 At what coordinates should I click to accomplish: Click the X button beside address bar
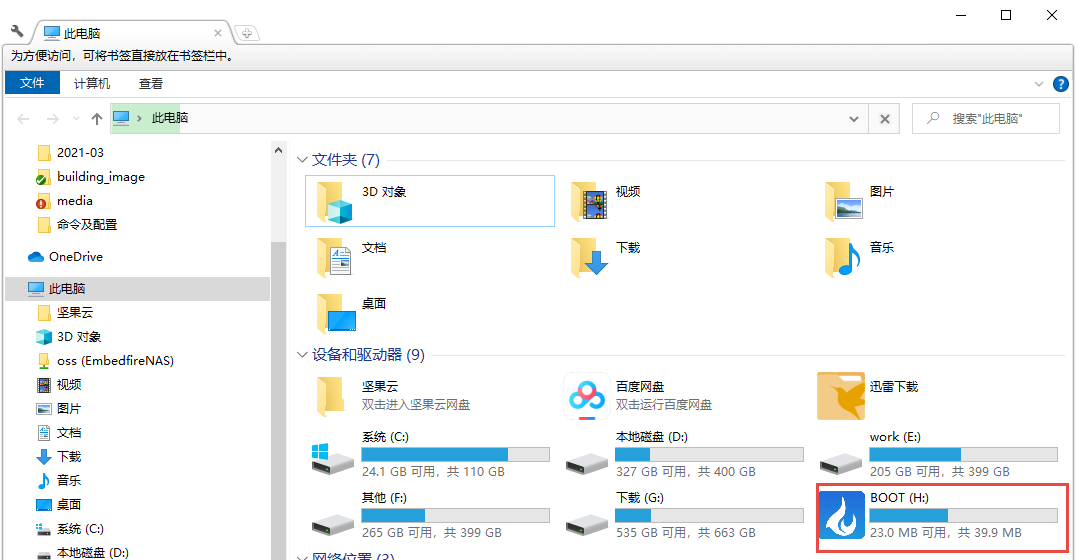tap(885, 119)
